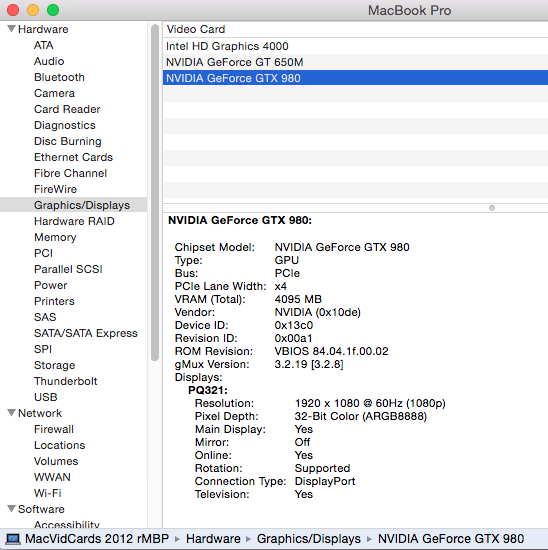Click the ROM Revision VBIOS 84.04.1f.00.02 value

pos(331,351)
